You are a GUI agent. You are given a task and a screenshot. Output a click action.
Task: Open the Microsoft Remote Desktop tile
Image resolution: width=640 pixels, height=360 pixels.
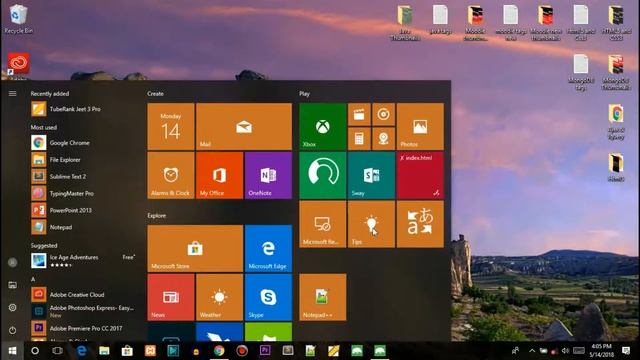point(322,224)
